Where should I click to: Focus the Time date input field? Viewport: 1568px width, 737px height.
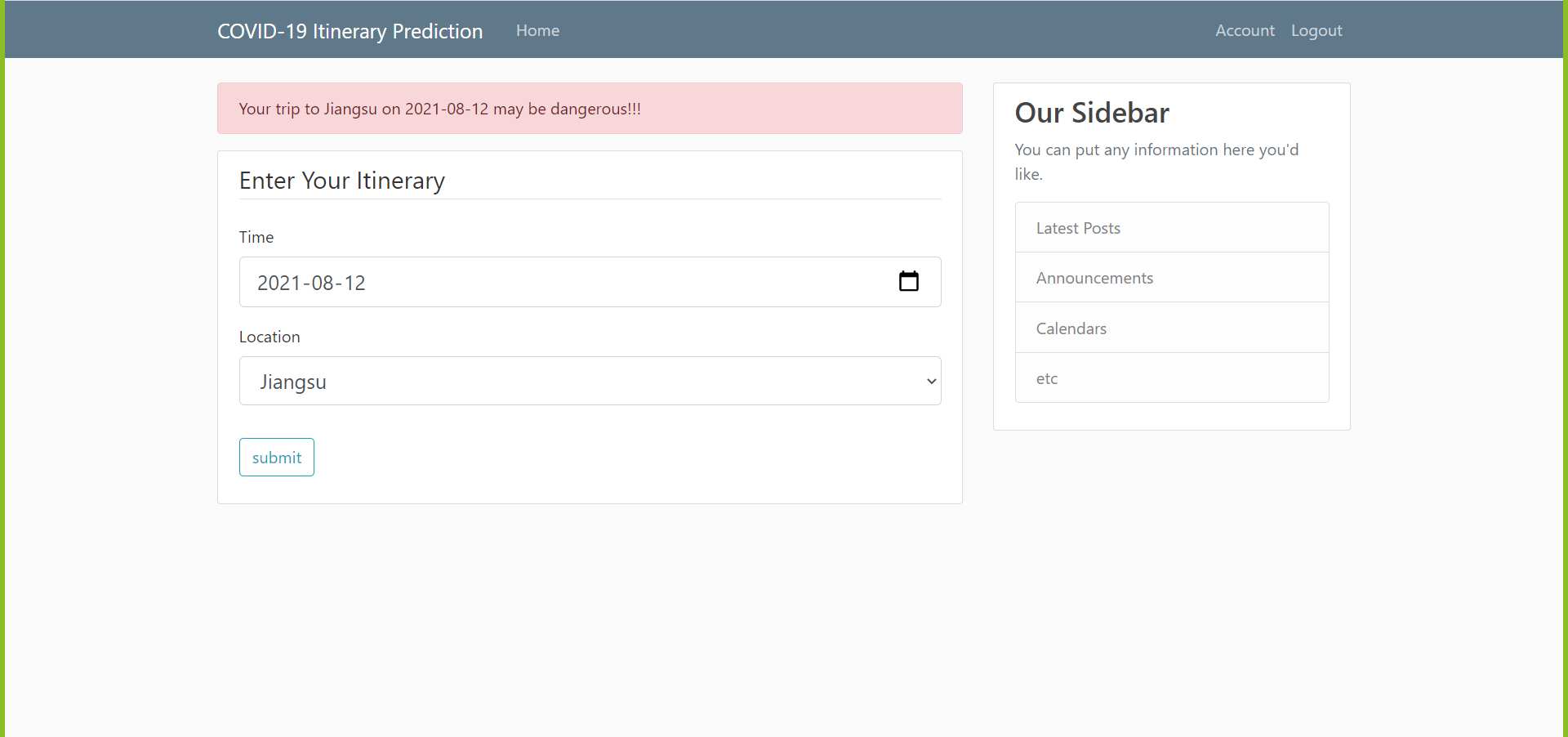(590, 282)
